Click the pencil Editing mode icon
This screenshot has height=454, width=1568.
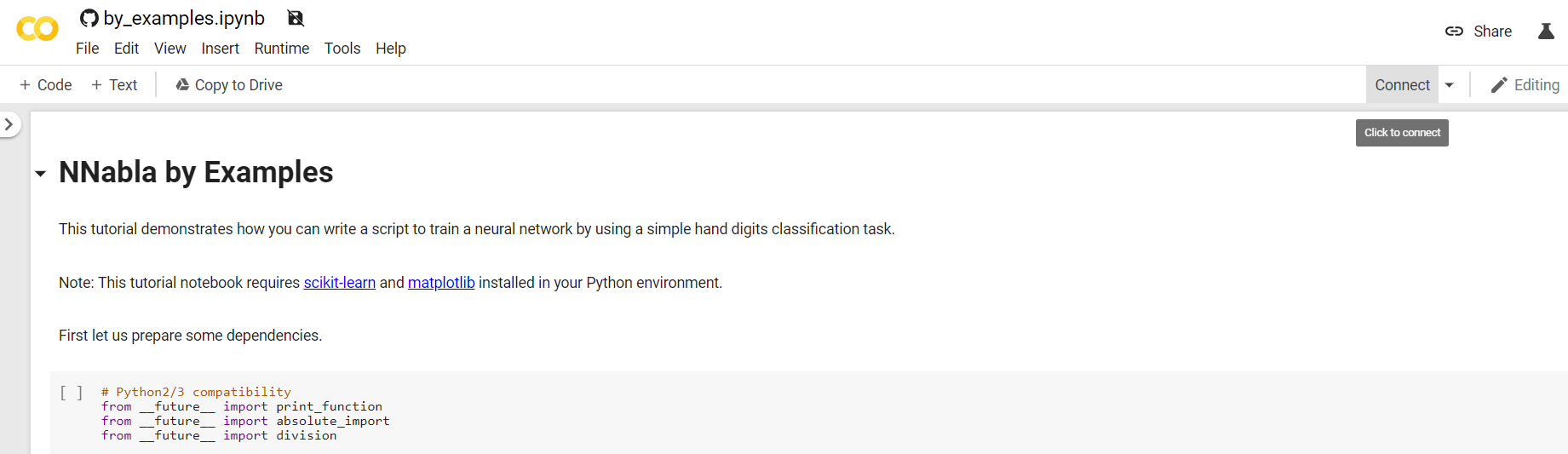point(1499,85)
